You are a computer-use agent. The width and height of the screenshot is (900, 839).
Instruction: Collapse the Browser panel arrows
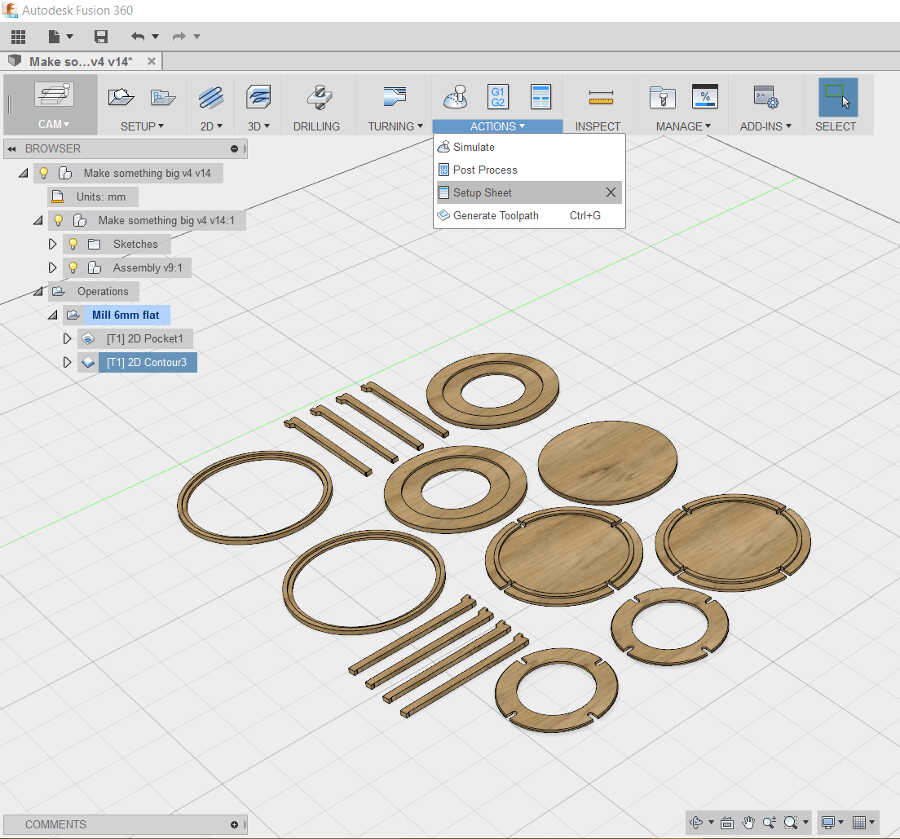11,149
